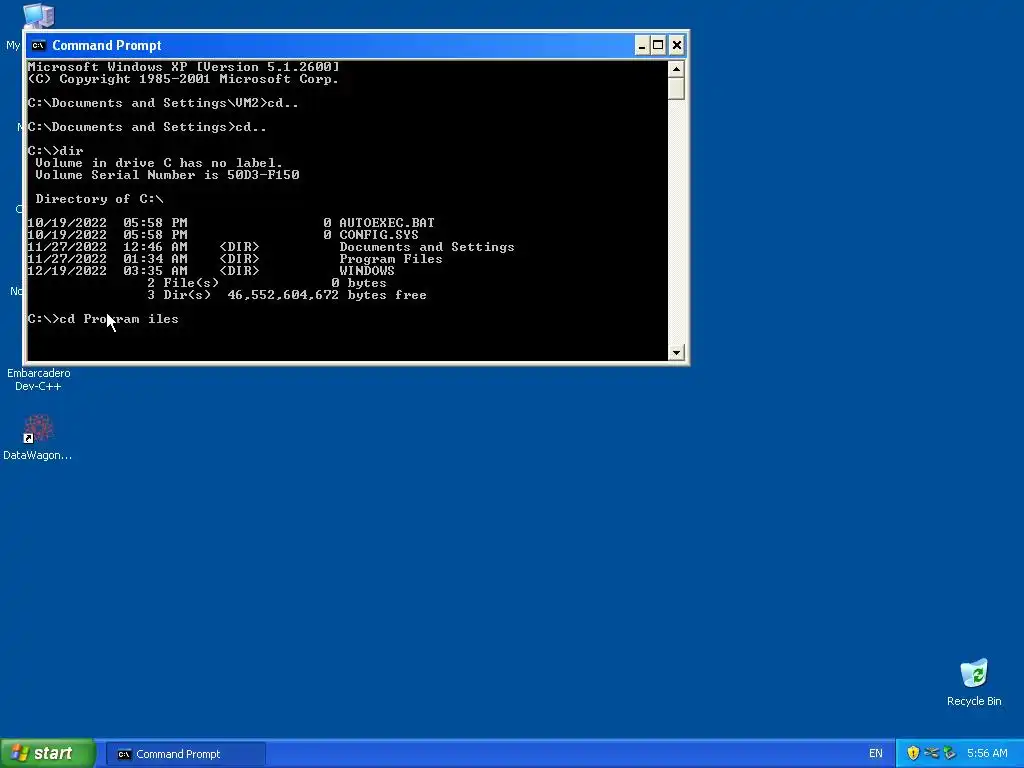Open the Start menu
This screenshot has height=768, width=1024.
48,754
